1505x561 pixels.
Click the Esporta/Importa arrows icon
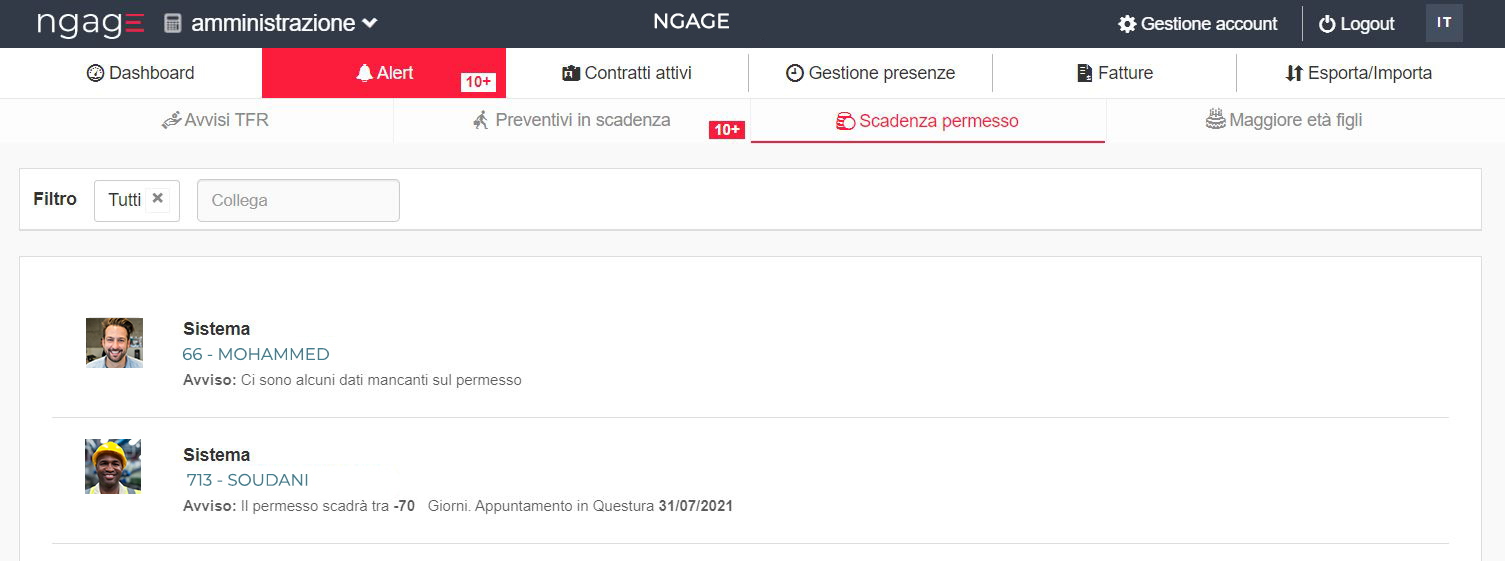pos(1294,73)
